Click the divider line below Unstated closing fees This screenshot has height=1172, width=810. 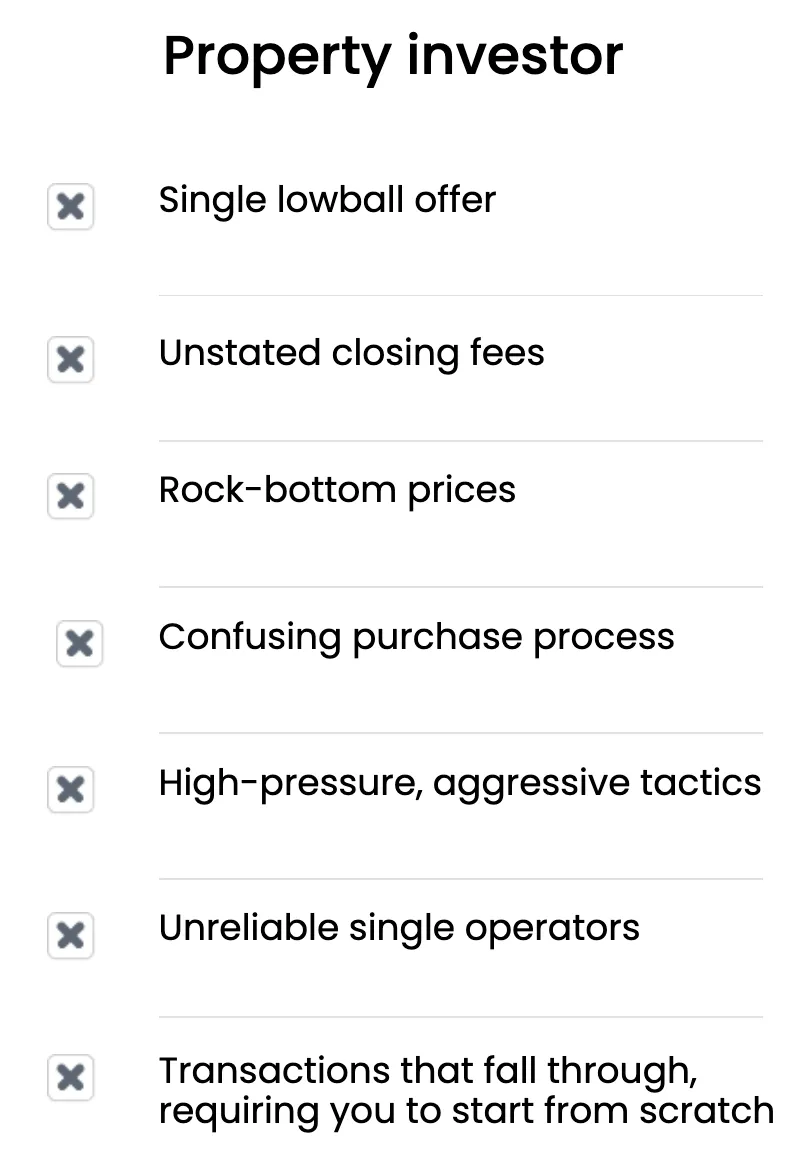click(x=460, y=441)
